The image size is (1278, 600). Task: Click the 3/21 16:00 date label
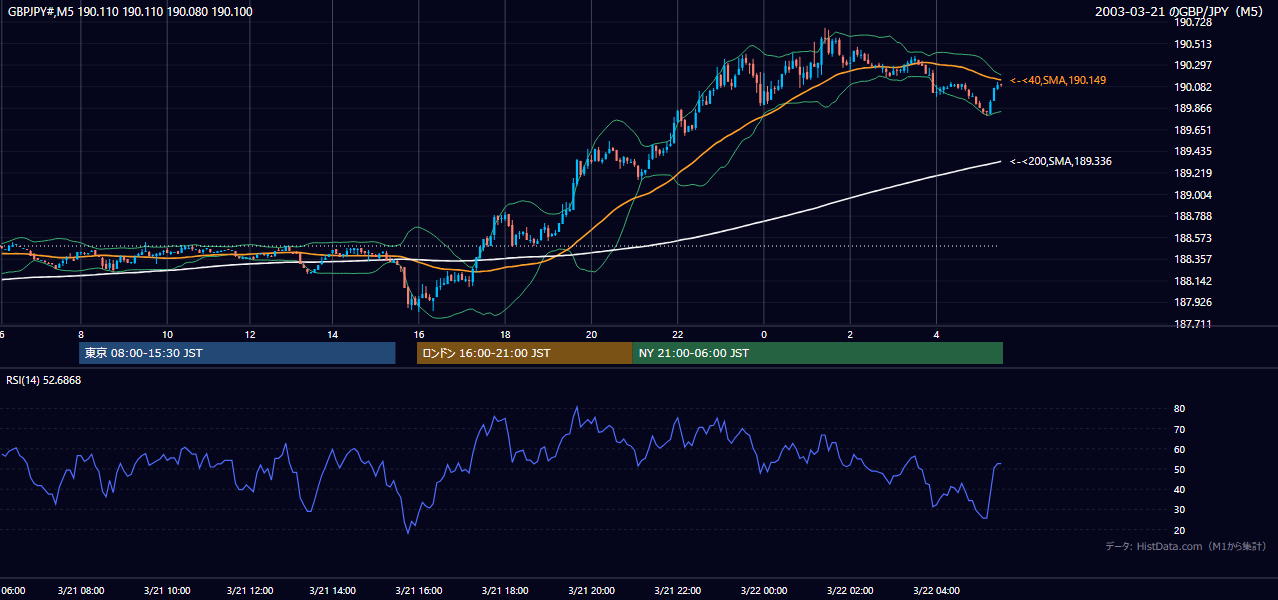coord(419,591)
